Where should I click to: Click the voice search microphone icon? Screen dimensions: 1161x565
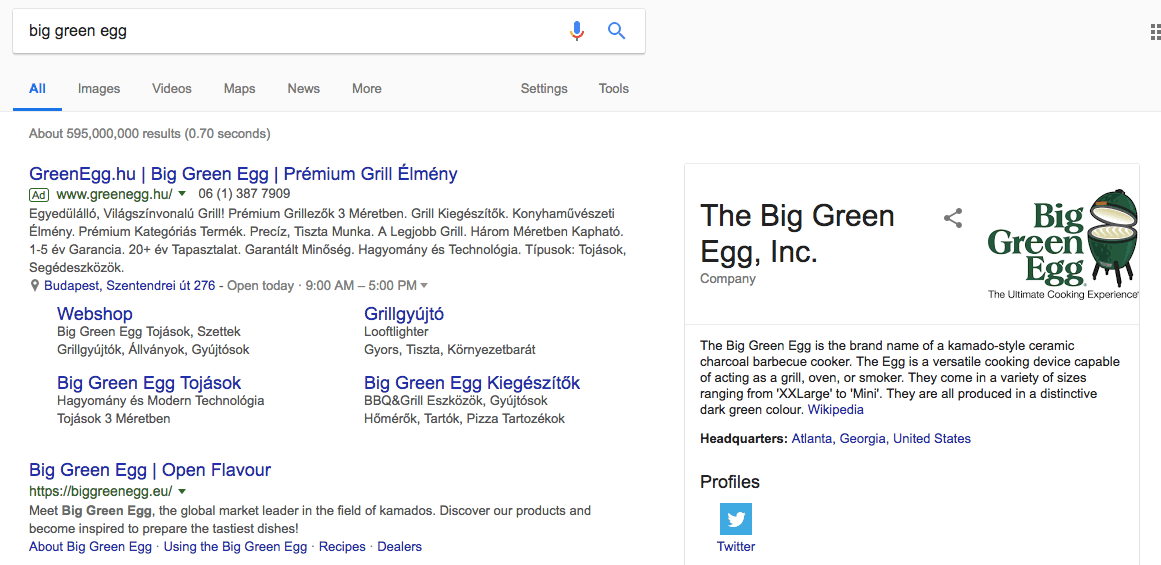[577, 30]
